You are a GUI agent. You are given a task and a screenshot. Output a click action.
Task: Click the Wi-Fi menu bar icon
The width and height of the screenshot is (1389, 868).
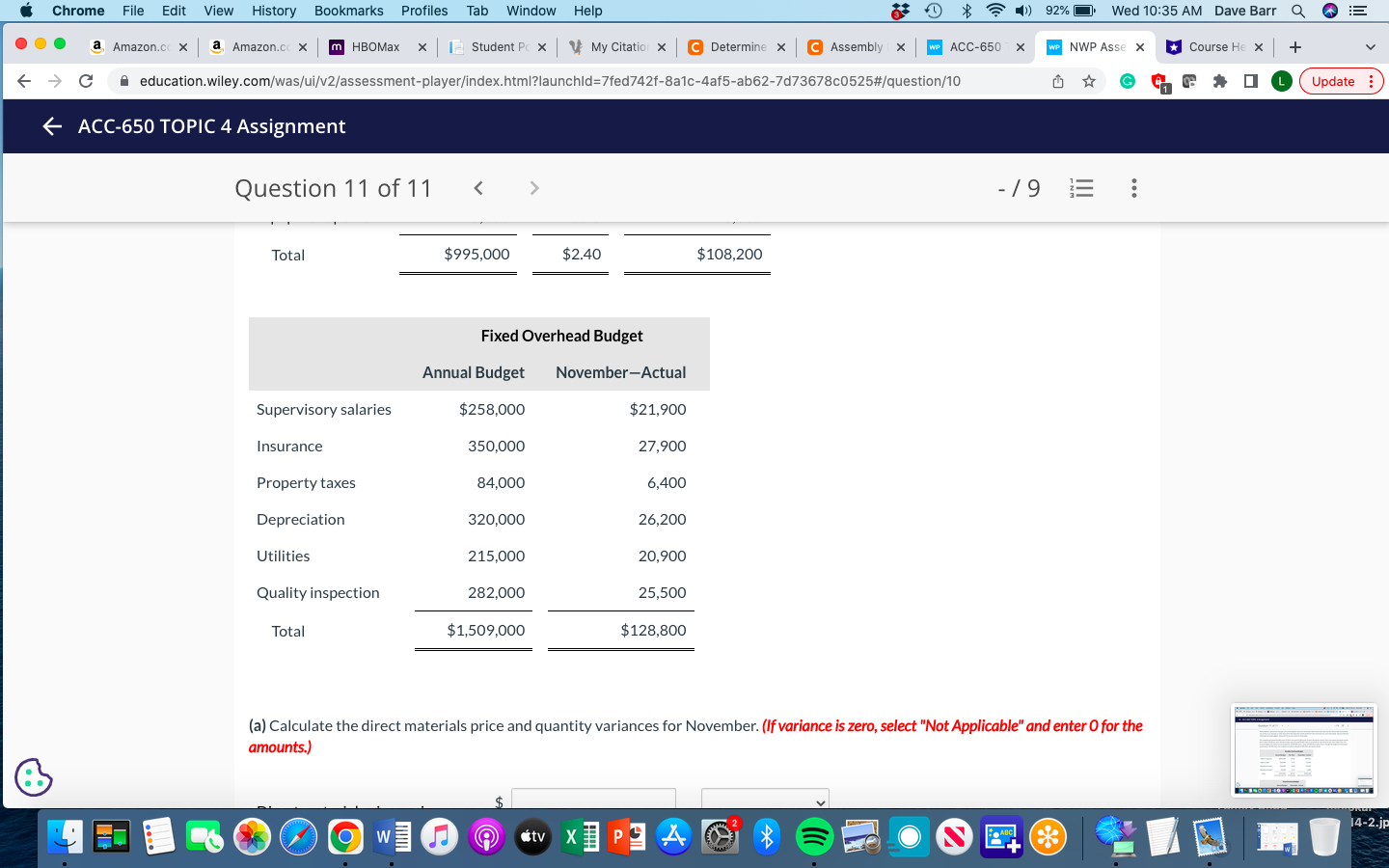(995, 11)
